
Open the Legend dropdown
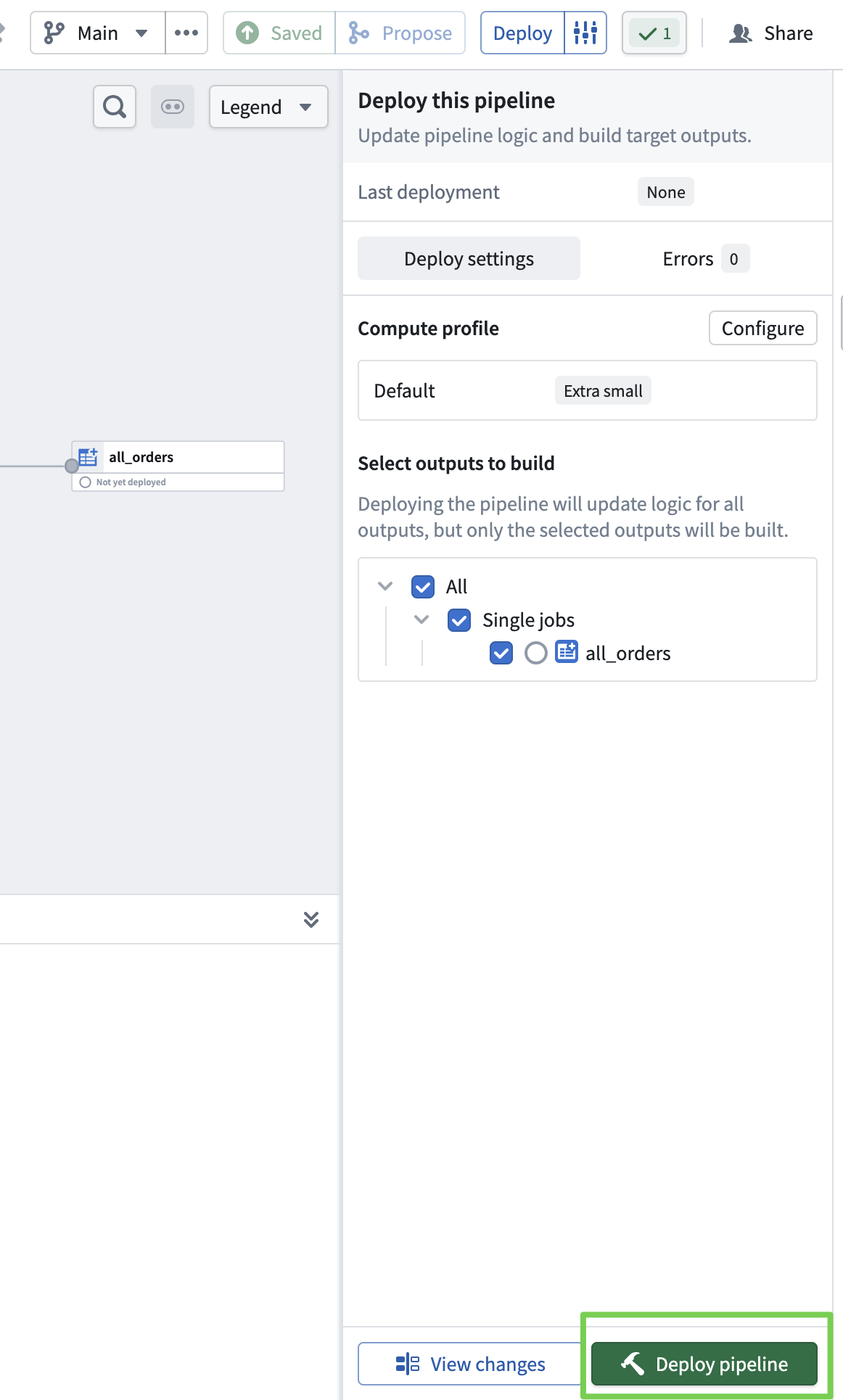click(x=268, y=107)
